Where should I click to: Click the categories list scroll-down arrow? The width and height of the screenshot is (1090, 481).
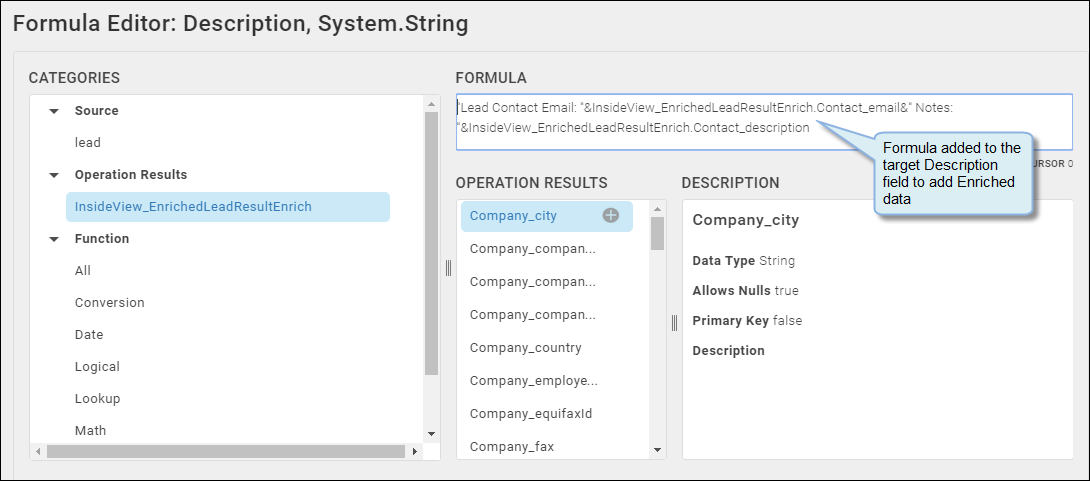coord(431,433)
